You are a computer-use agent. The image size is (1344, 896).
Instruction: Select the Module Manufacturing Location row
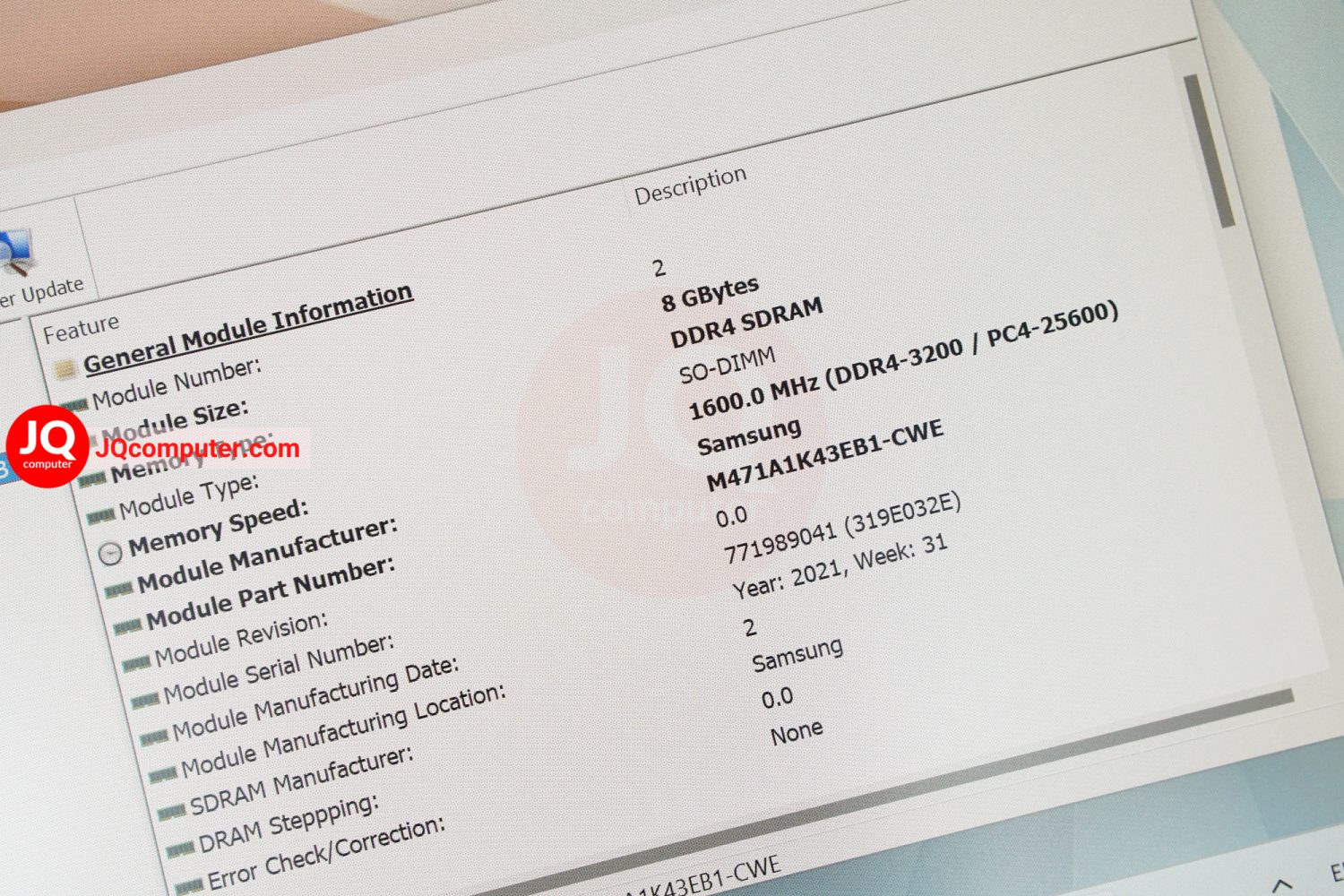coord(343,731)
